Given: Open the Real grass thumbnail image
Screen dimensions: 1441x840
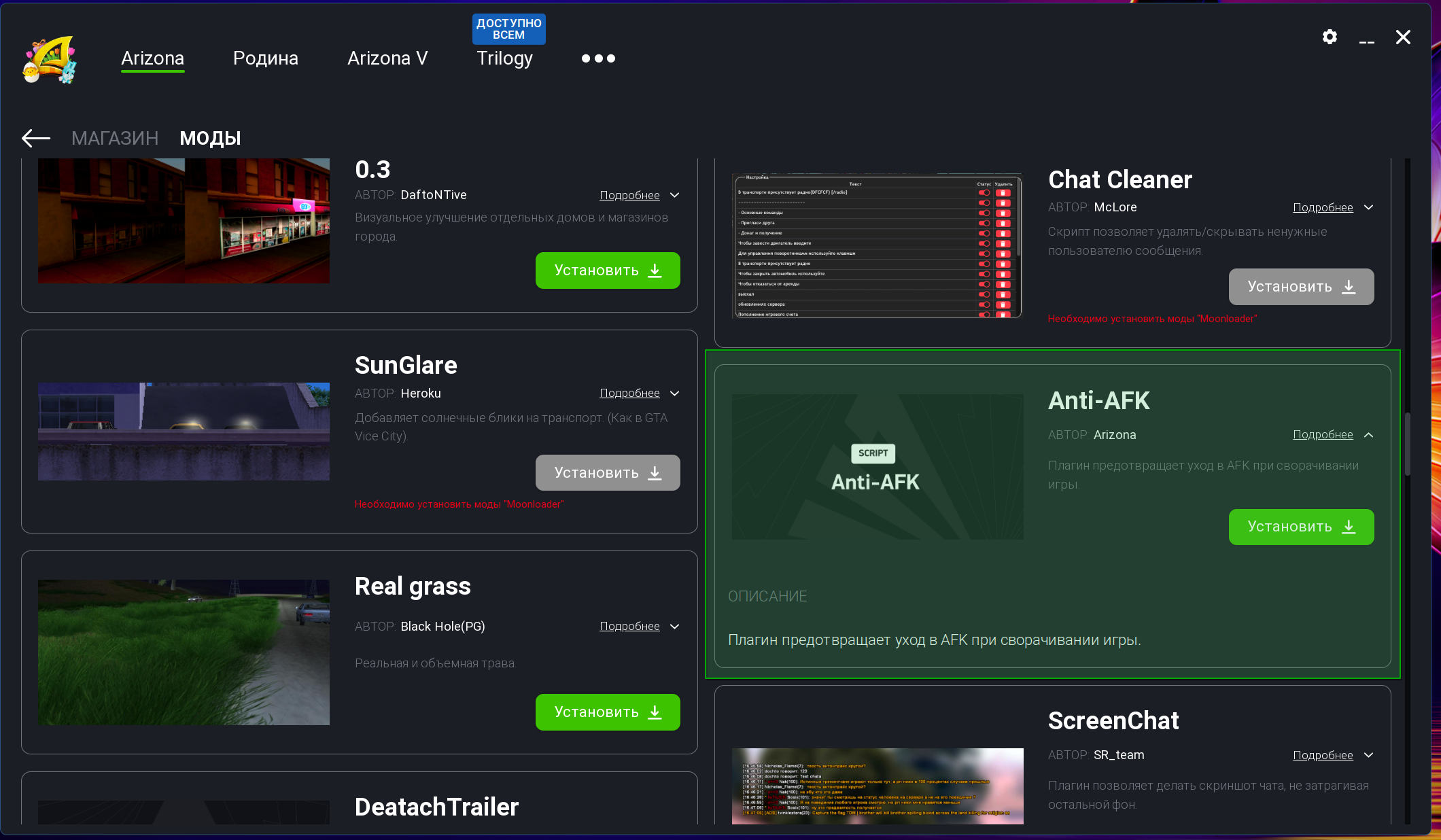Looking at the screenshot, I should 184,652.
